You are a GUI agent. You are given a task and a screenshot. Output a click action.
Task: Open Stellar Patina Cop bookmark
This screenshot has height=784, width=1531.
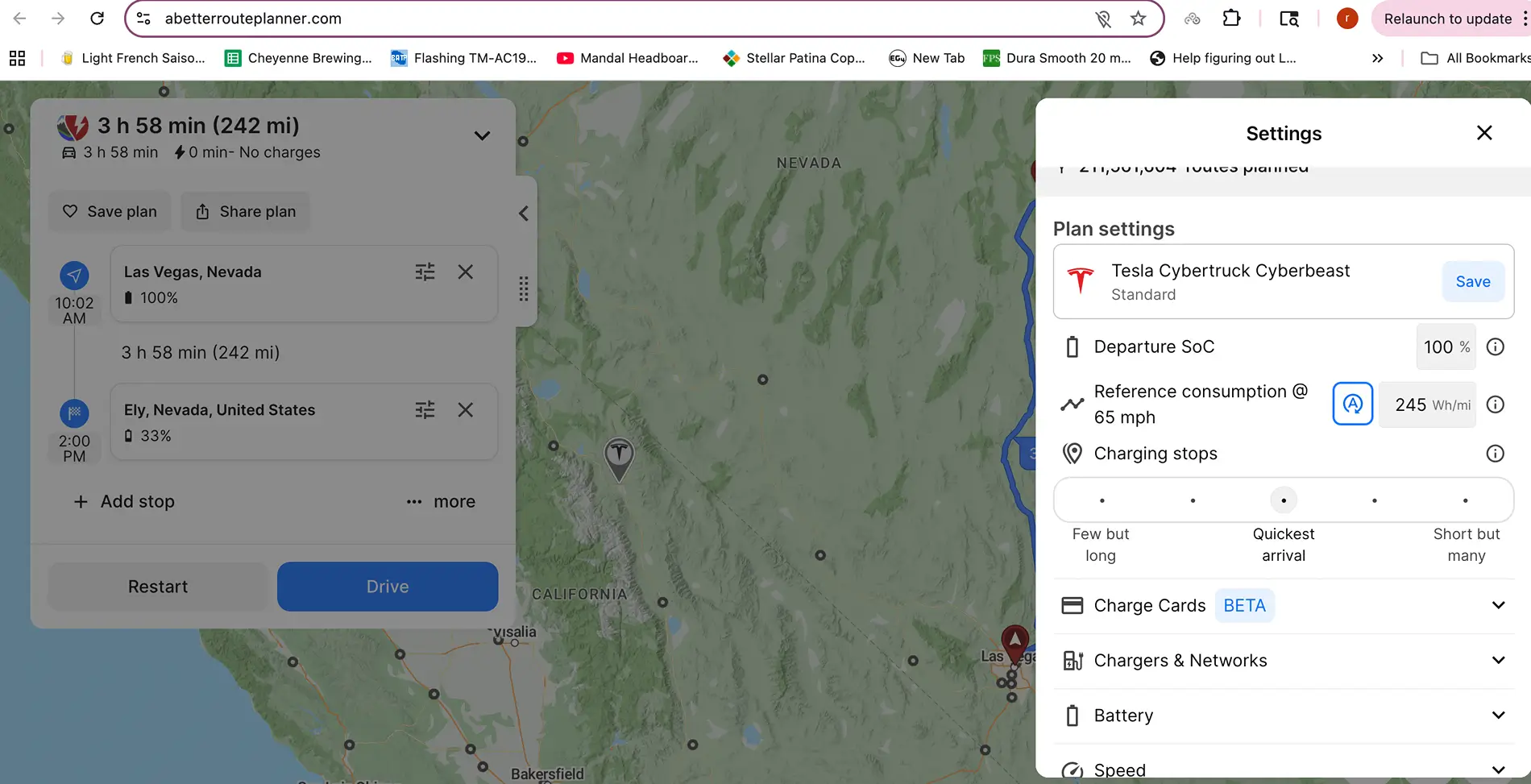click(795, 58)
